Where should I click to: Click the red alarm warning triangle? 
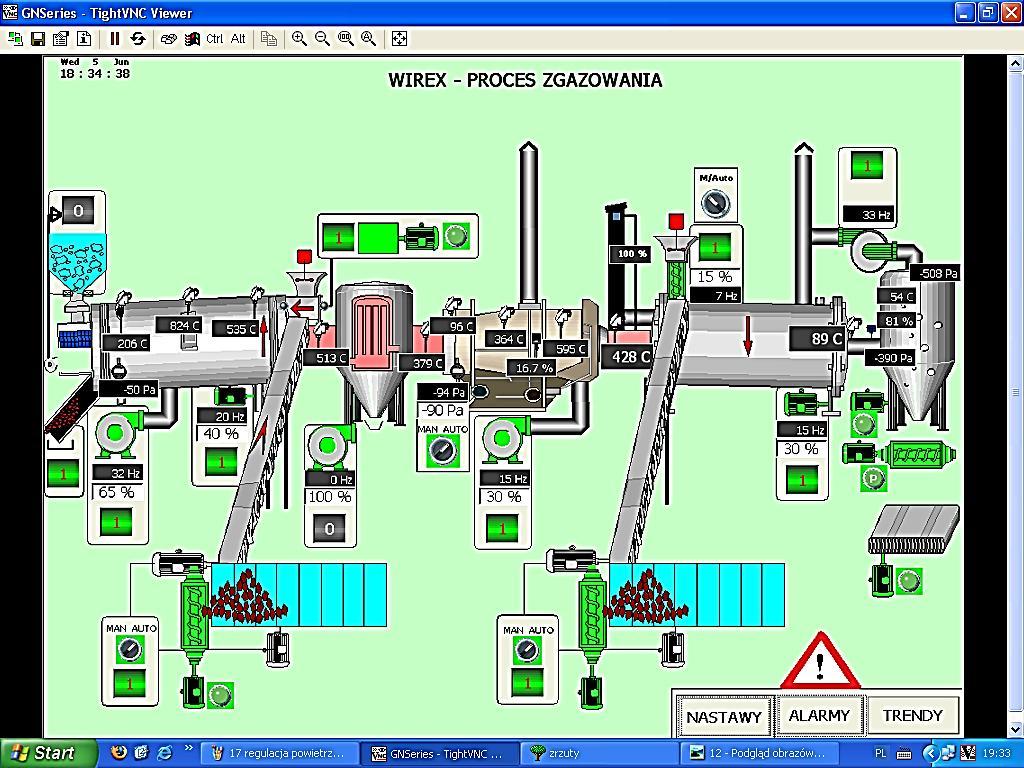click(820, 661)
